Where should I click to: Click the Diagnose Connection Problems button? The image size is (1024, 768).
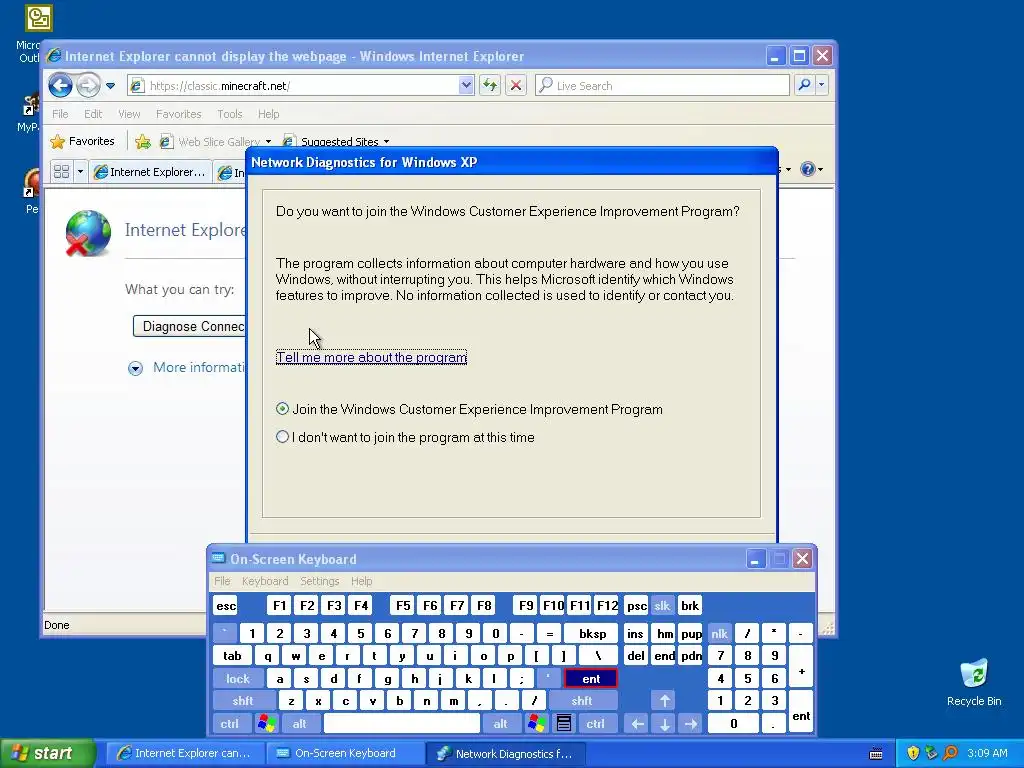pos(189,326)
